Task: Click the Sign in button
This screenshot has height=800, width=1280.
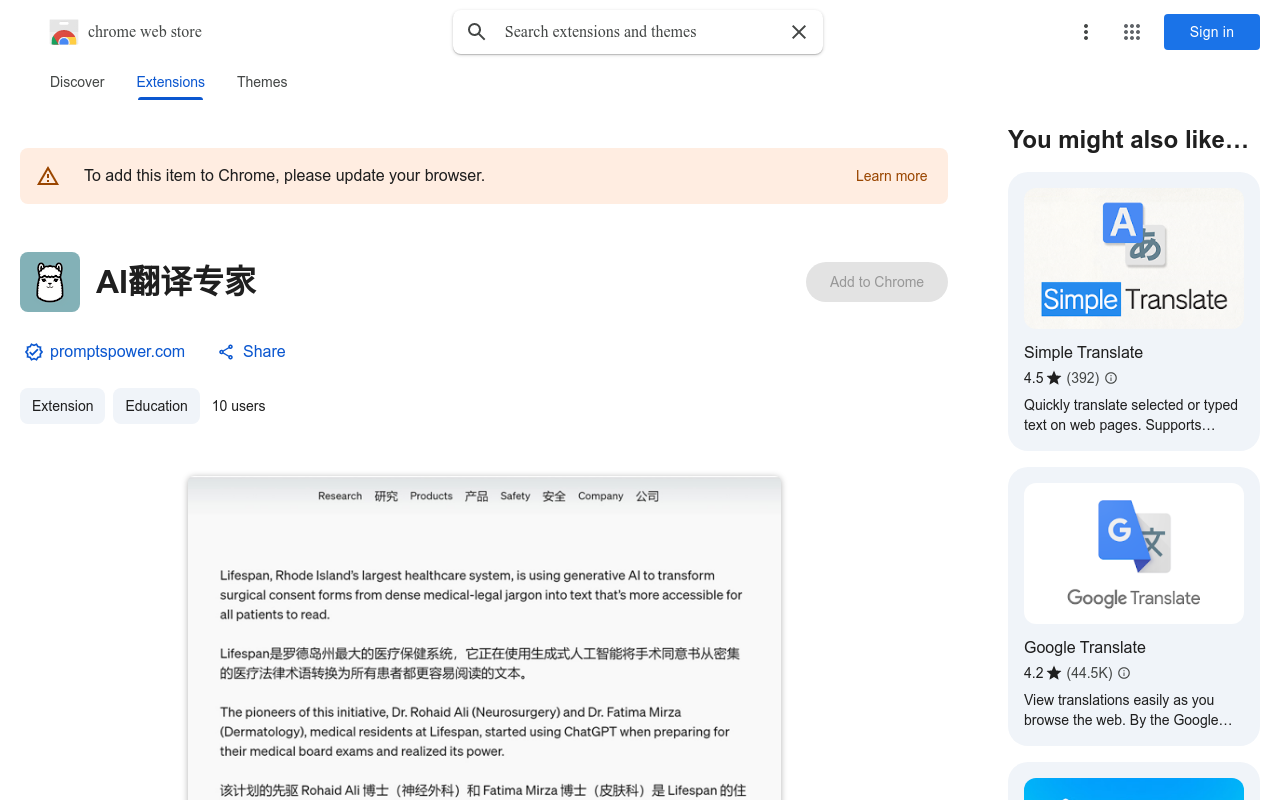Action: pos(1212,32)
